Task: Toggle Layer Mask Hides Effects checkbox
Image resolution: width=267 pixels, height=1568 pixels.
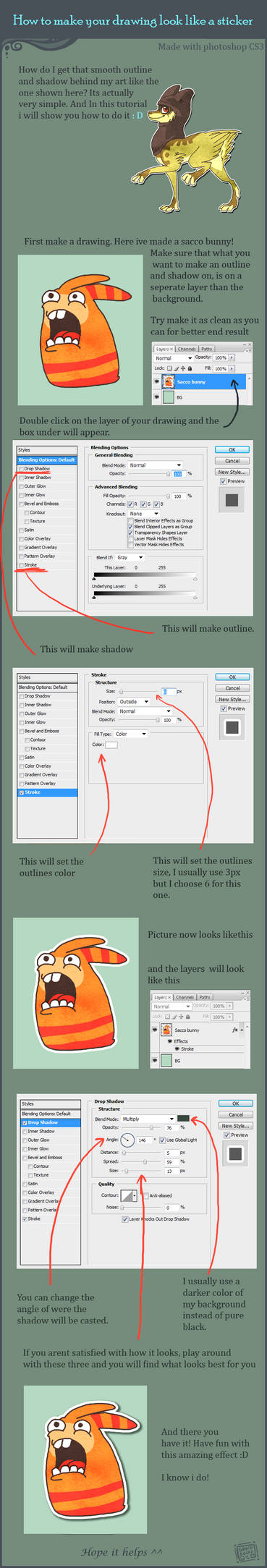Action: tap(130, 538)
